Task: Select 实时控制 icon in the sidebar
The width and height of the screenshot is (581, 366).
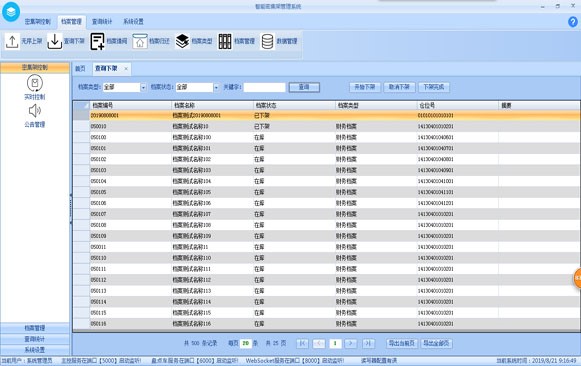Action: pos(35,83)
